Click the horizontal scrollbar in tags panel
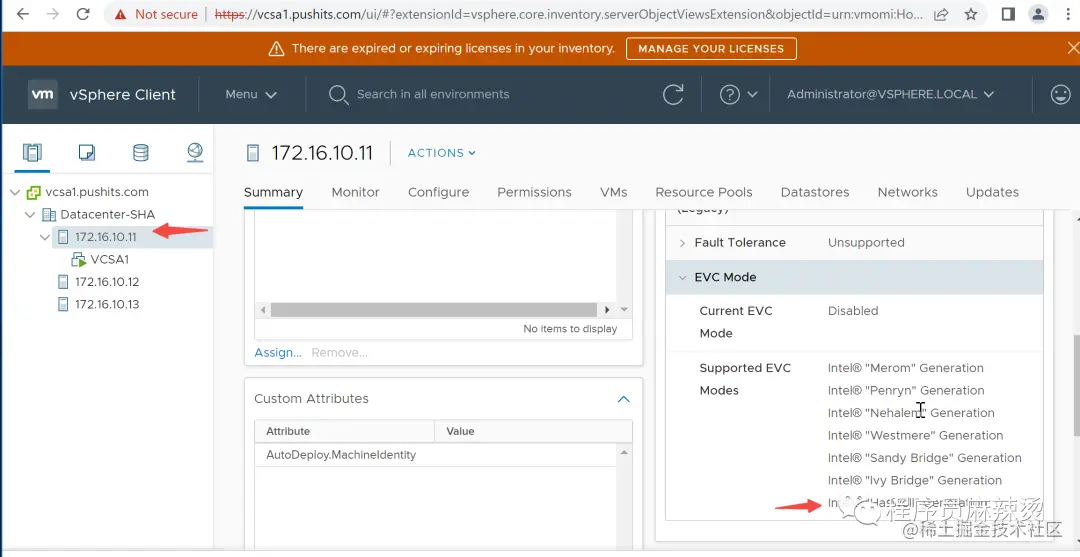The image size is (1080, 557). click(434, 310)
